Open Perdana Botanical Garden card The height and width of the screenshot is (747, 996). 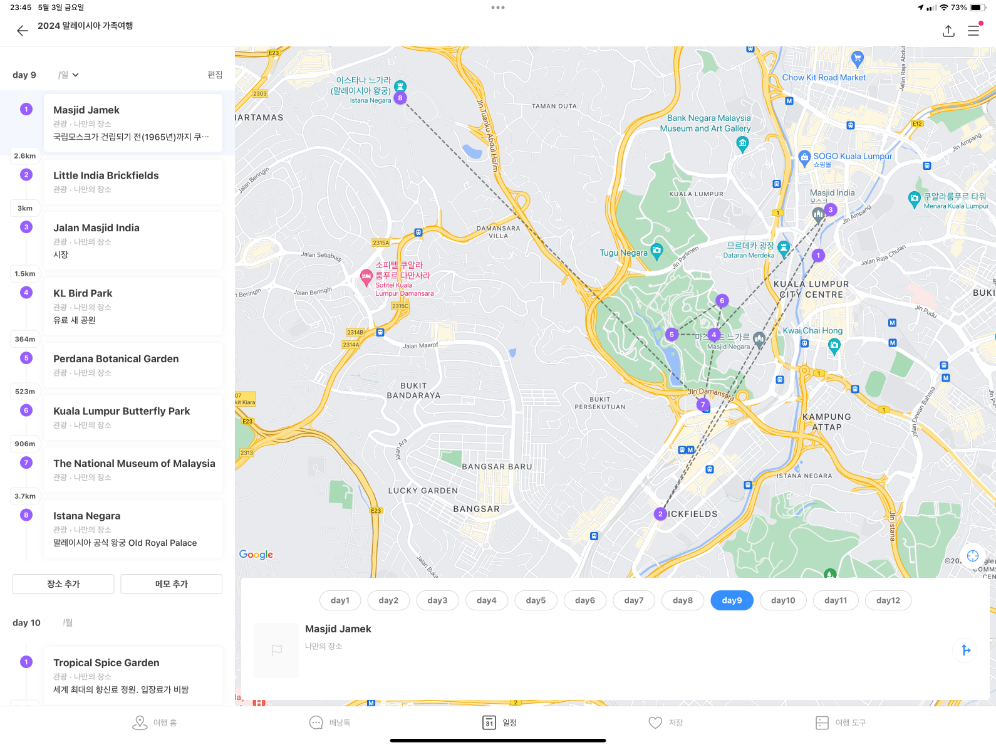click(x=133, y=365)
